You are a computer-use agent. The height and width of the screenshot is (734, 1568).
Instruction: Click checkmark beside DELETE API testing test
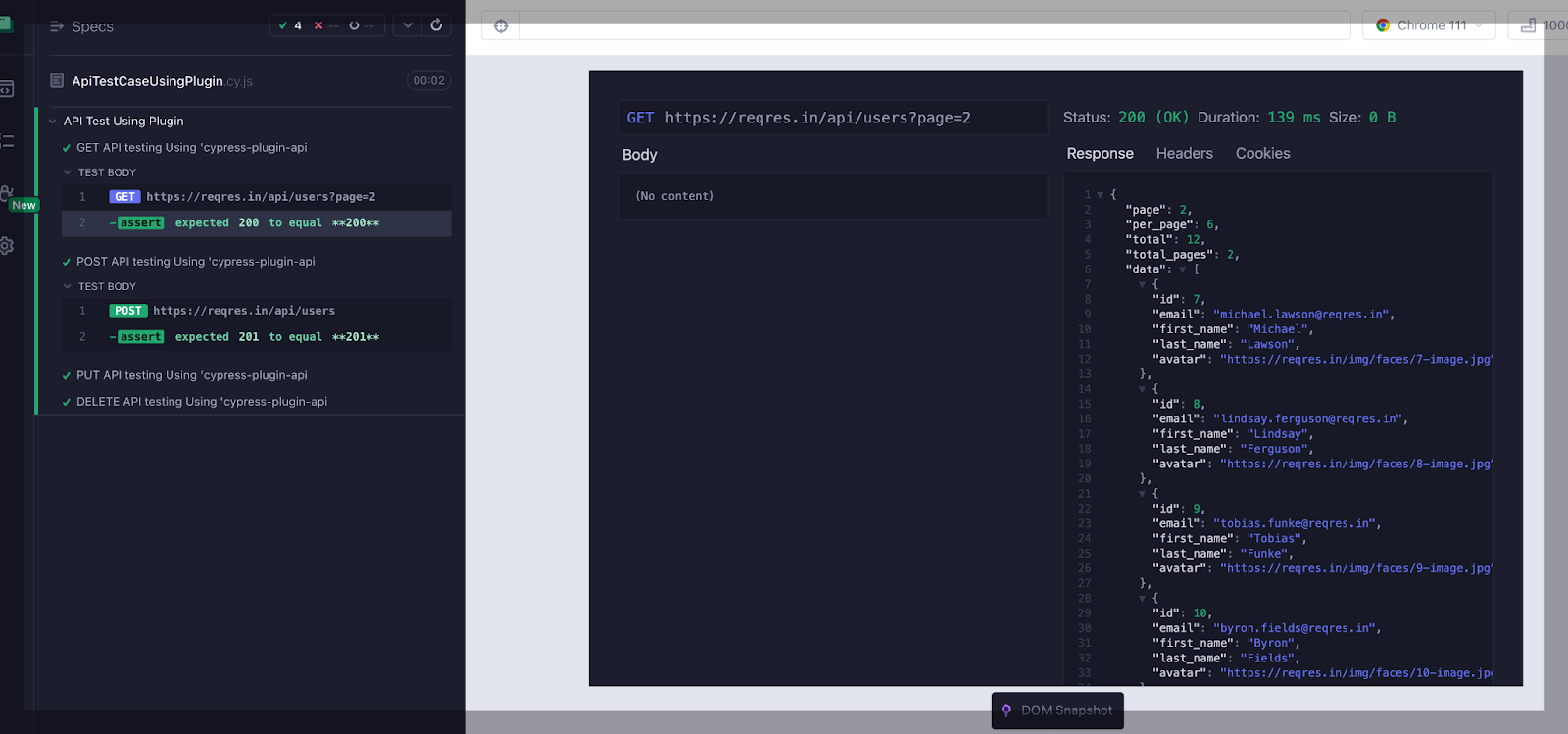click(67, 402)
